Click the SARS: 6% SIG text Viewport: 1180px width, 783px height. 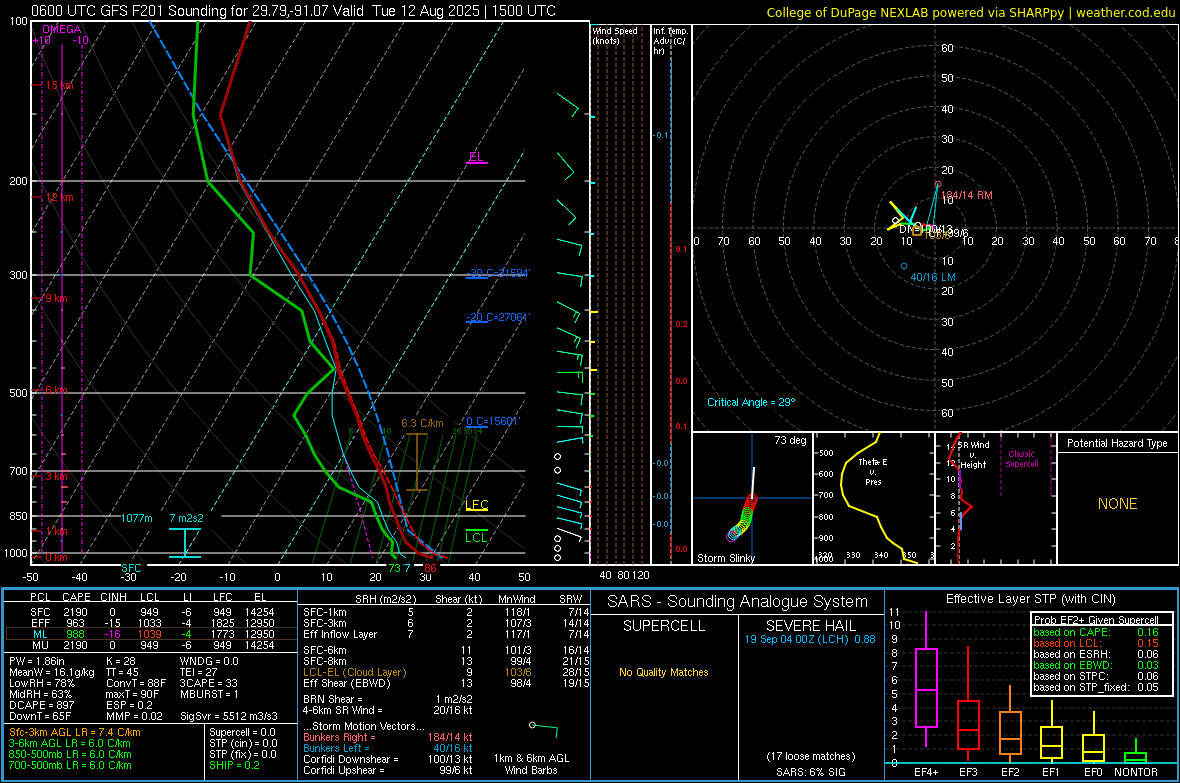tap(810, 772)
